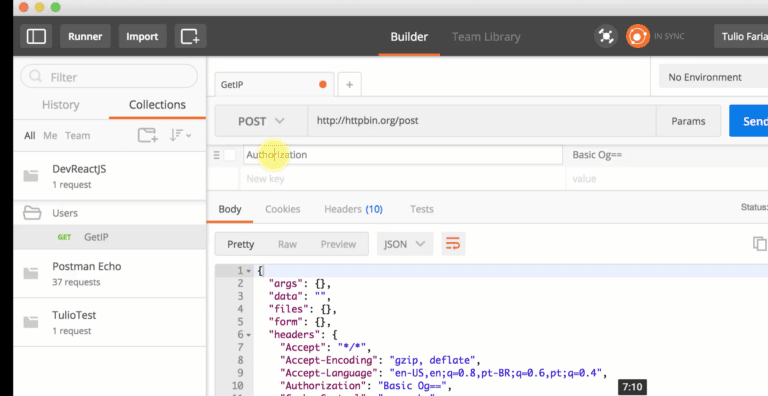768x396 pixels.
Task: Switch to the History tab
Action: (x=61, y=104)
